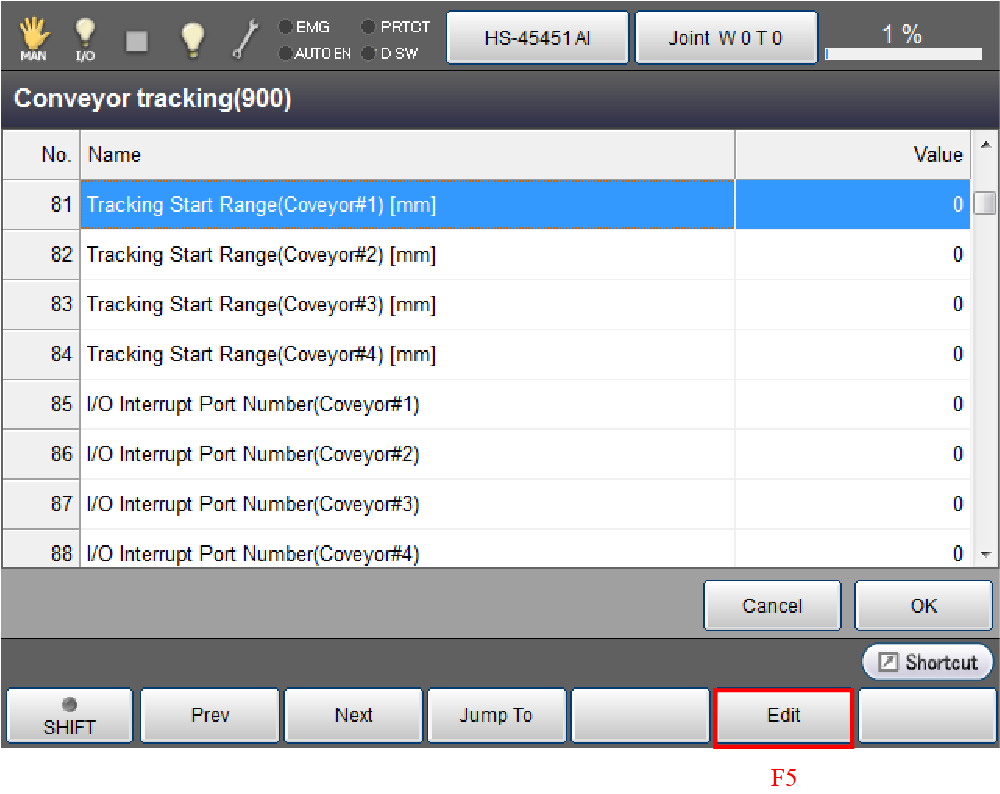Viewport: 1000px width, 794px height.
Task: Click the EMG status indicator
Action: pyautogui.click(x=307, y=27)
